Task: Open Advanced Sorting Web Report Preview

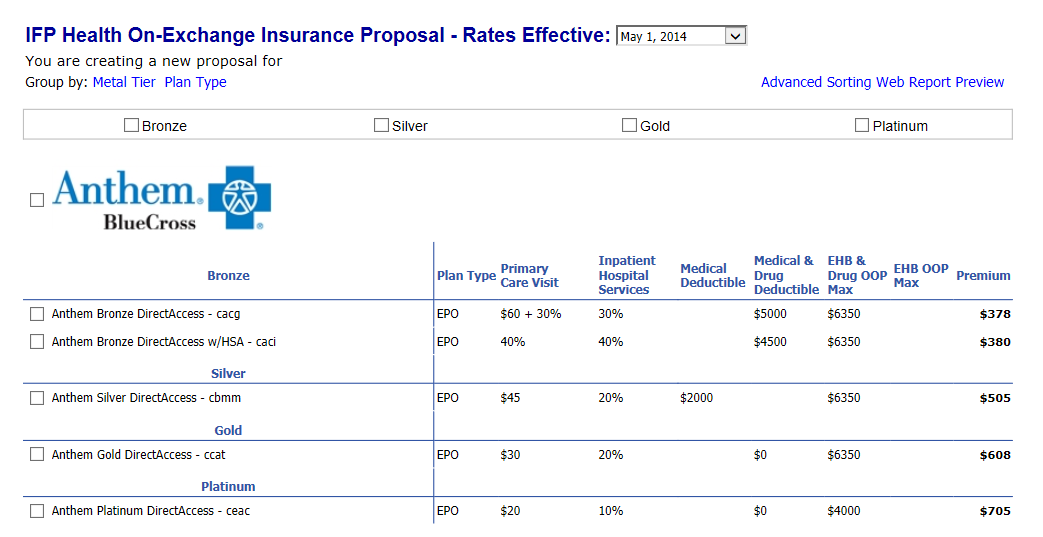Action: pos(882,82)
